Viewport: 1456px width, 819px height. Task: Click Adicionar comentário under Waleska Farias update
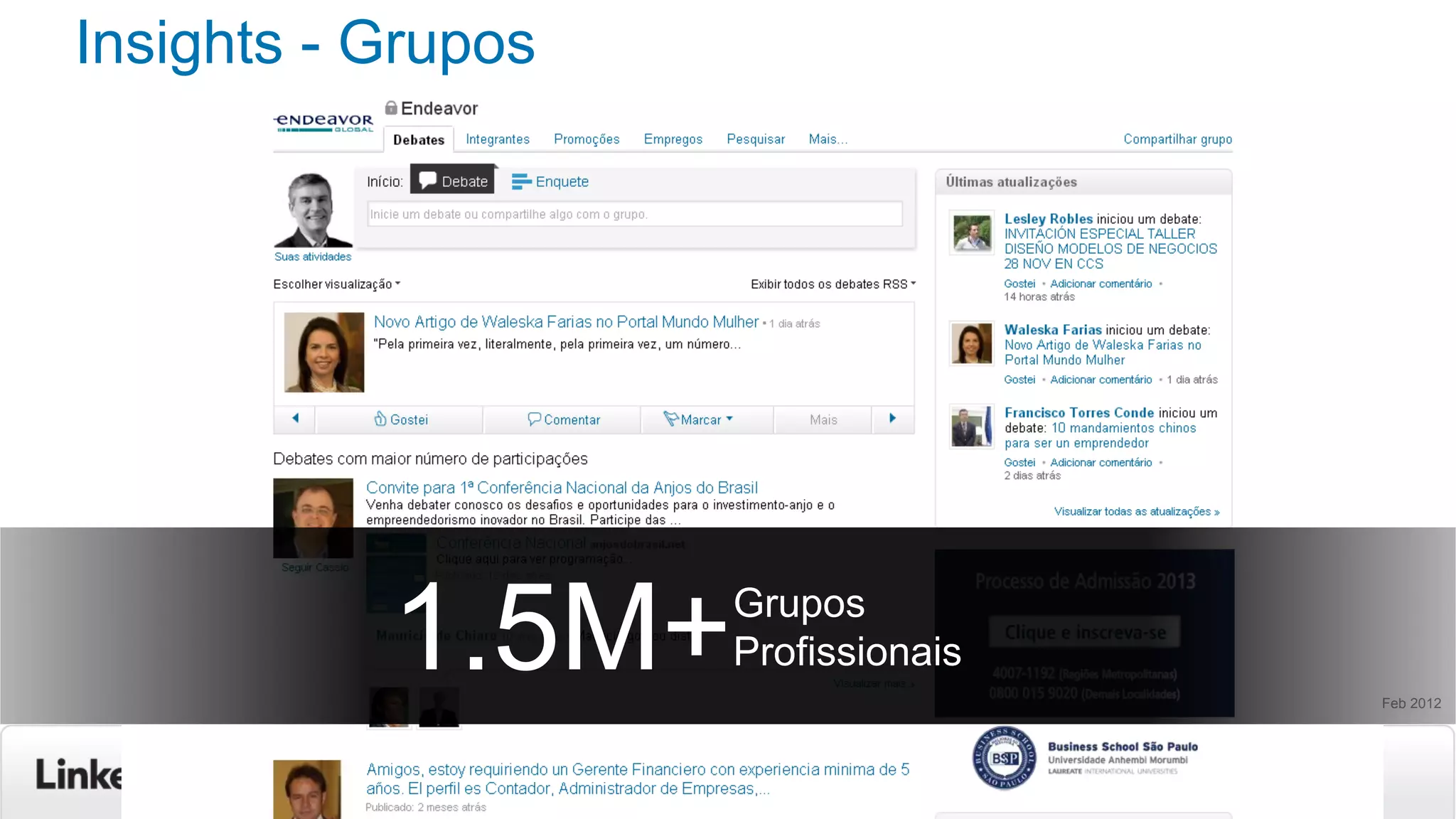click(1101, 380)
